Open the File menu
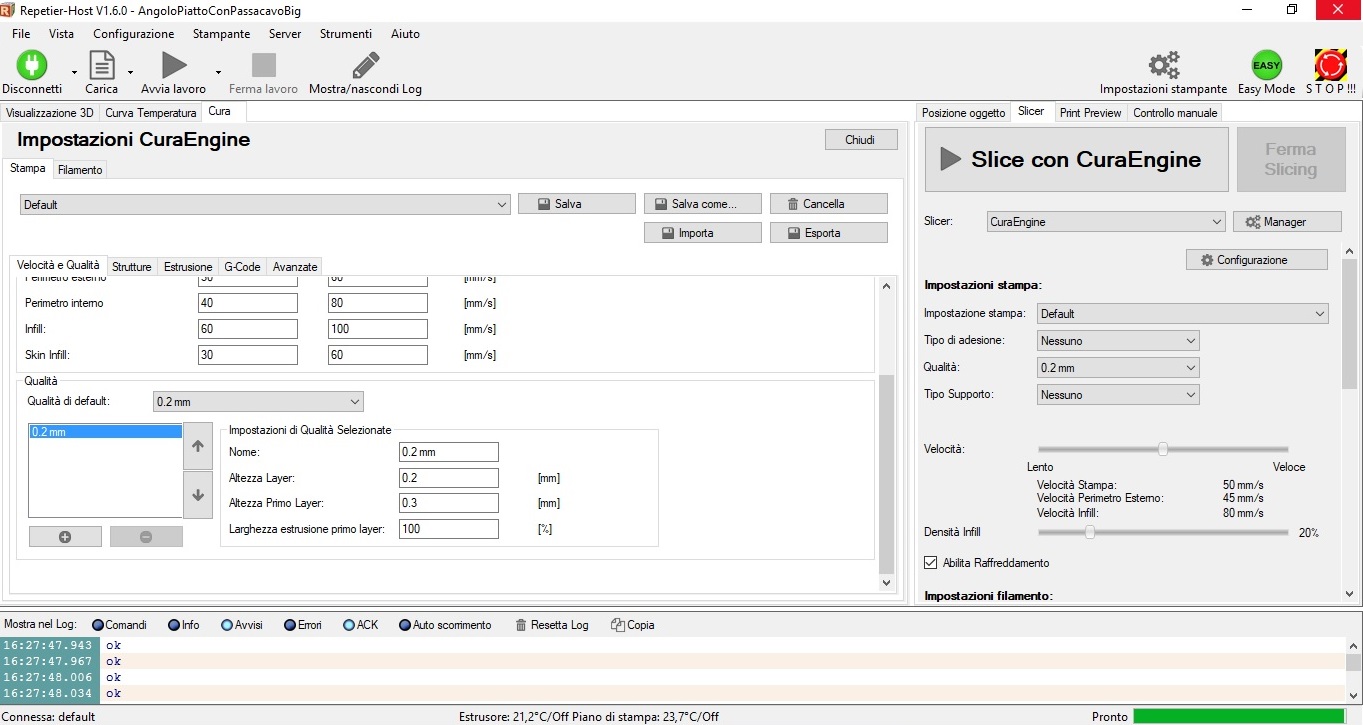Image resolution: width=1363 pixels, height=725 pixels. tap(21, 34)
